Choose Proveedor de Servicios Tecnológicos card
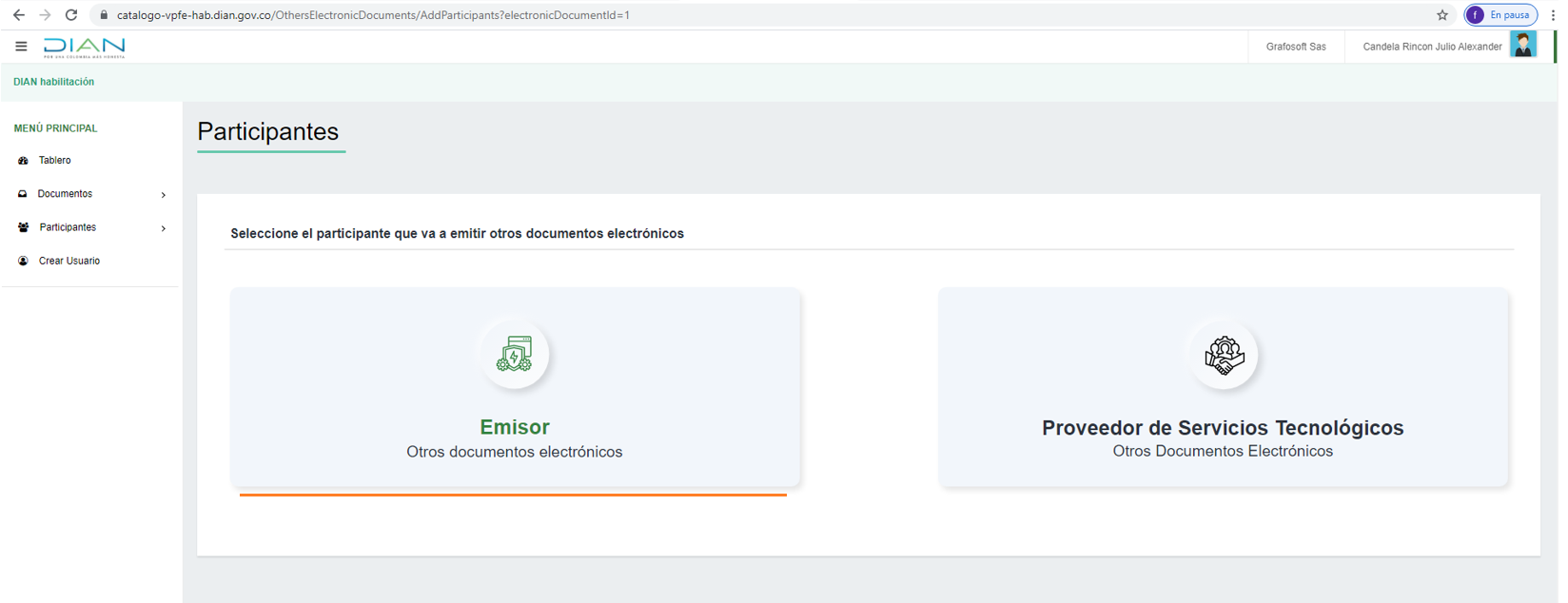This screenshot has width=1568, height=603. pyautogui.click(x=1223, y=428)
